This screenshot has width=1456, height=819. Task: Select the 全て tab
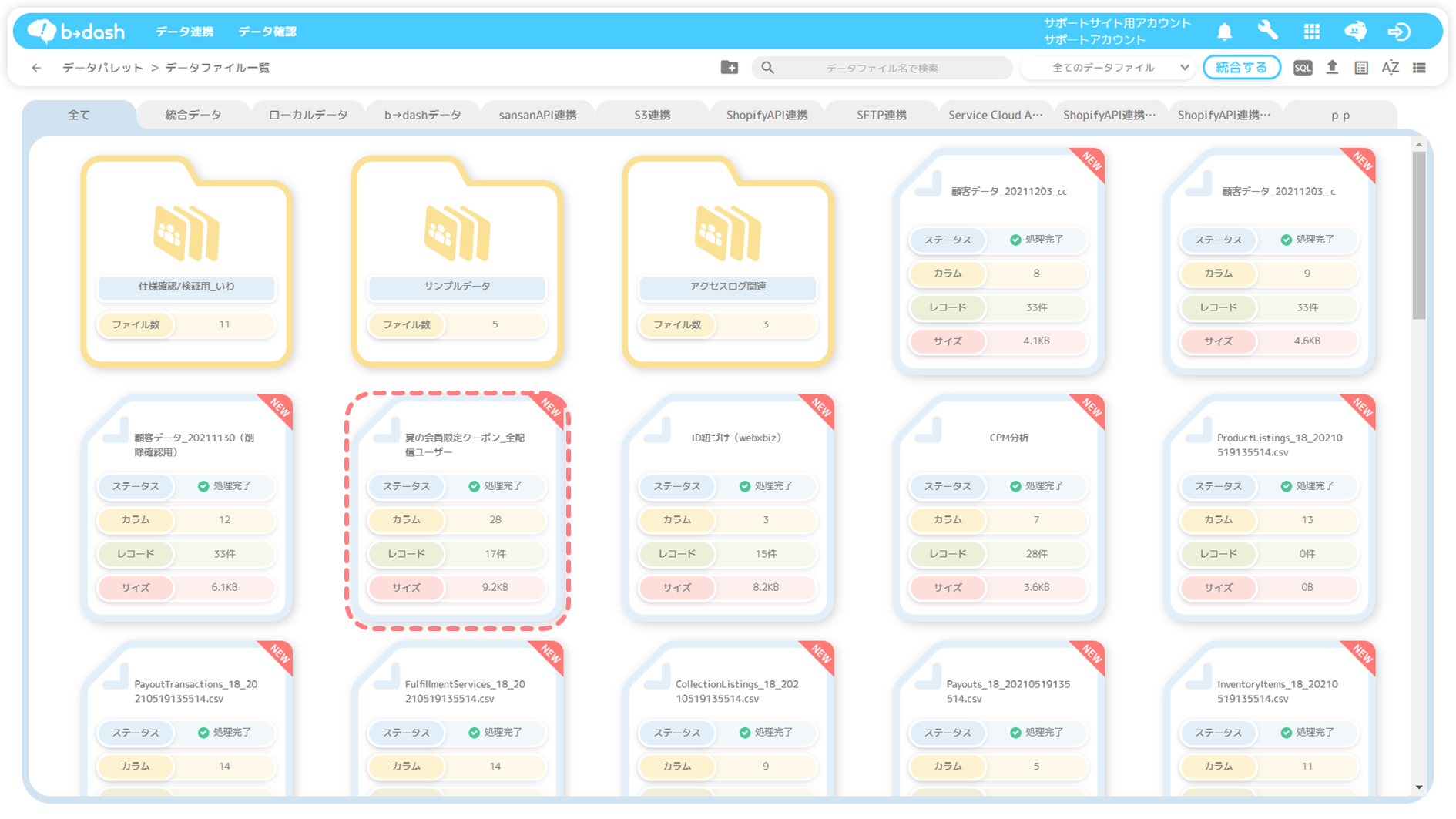(x=79, y=115)
